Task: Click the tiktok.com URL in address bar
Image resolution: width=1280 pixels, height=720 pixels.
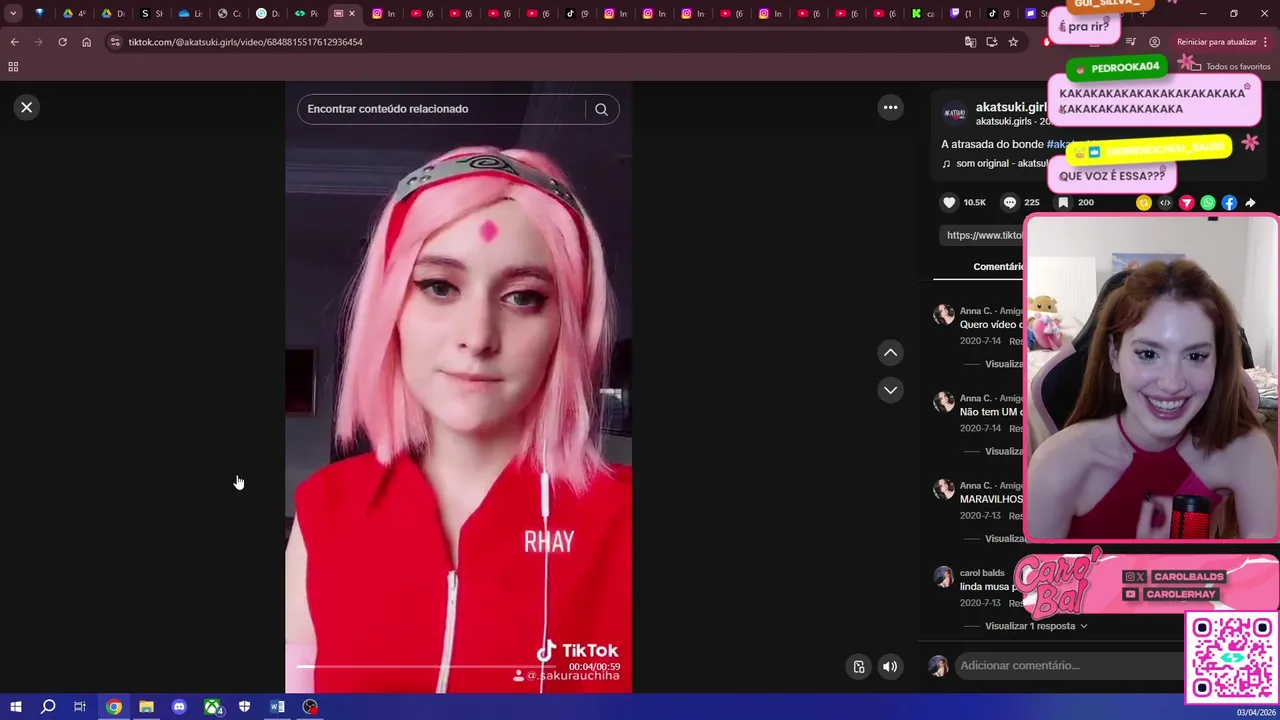Action: pos(245,42)
